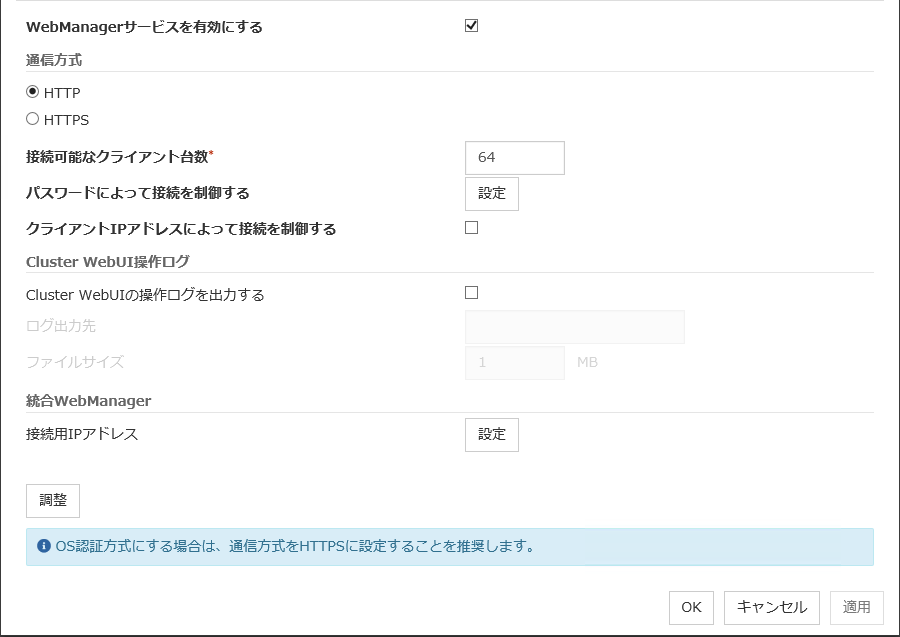This screenshot has width=900, height=637.
Task: Open 設定 for パスワードによって接続を制御する
Action: tap(492, 193)
